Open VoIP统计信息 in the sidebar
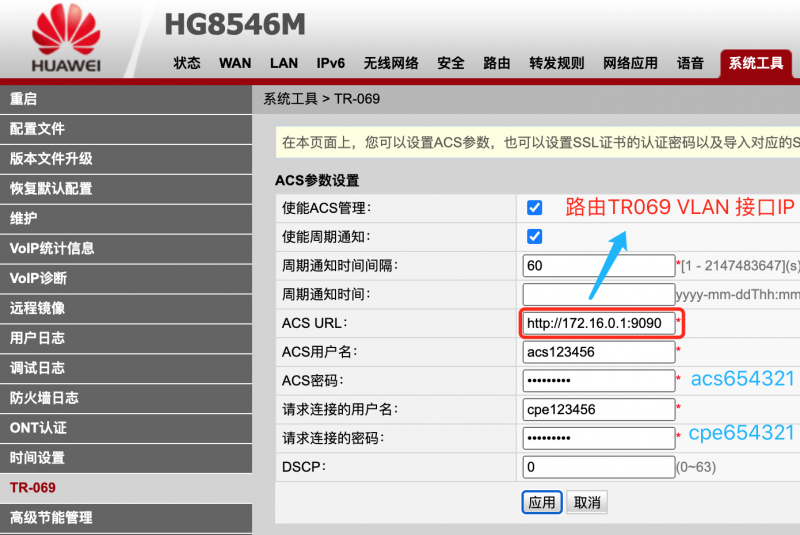 click(126, 248)
